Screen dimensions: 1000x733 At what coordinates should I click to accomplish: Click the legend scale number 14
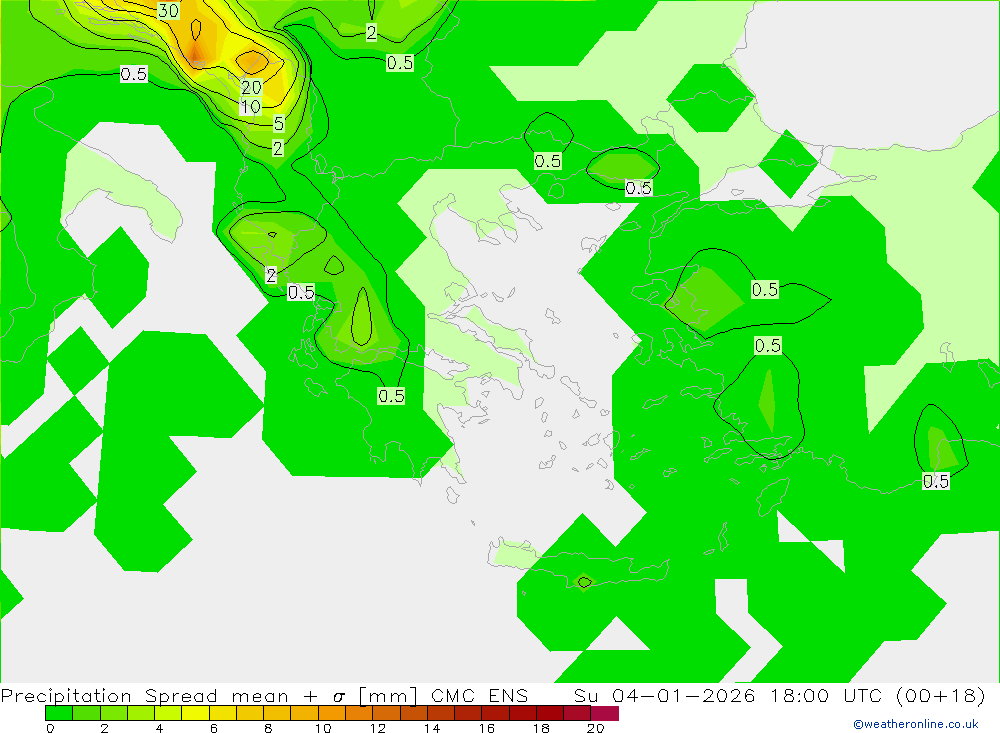432,728
